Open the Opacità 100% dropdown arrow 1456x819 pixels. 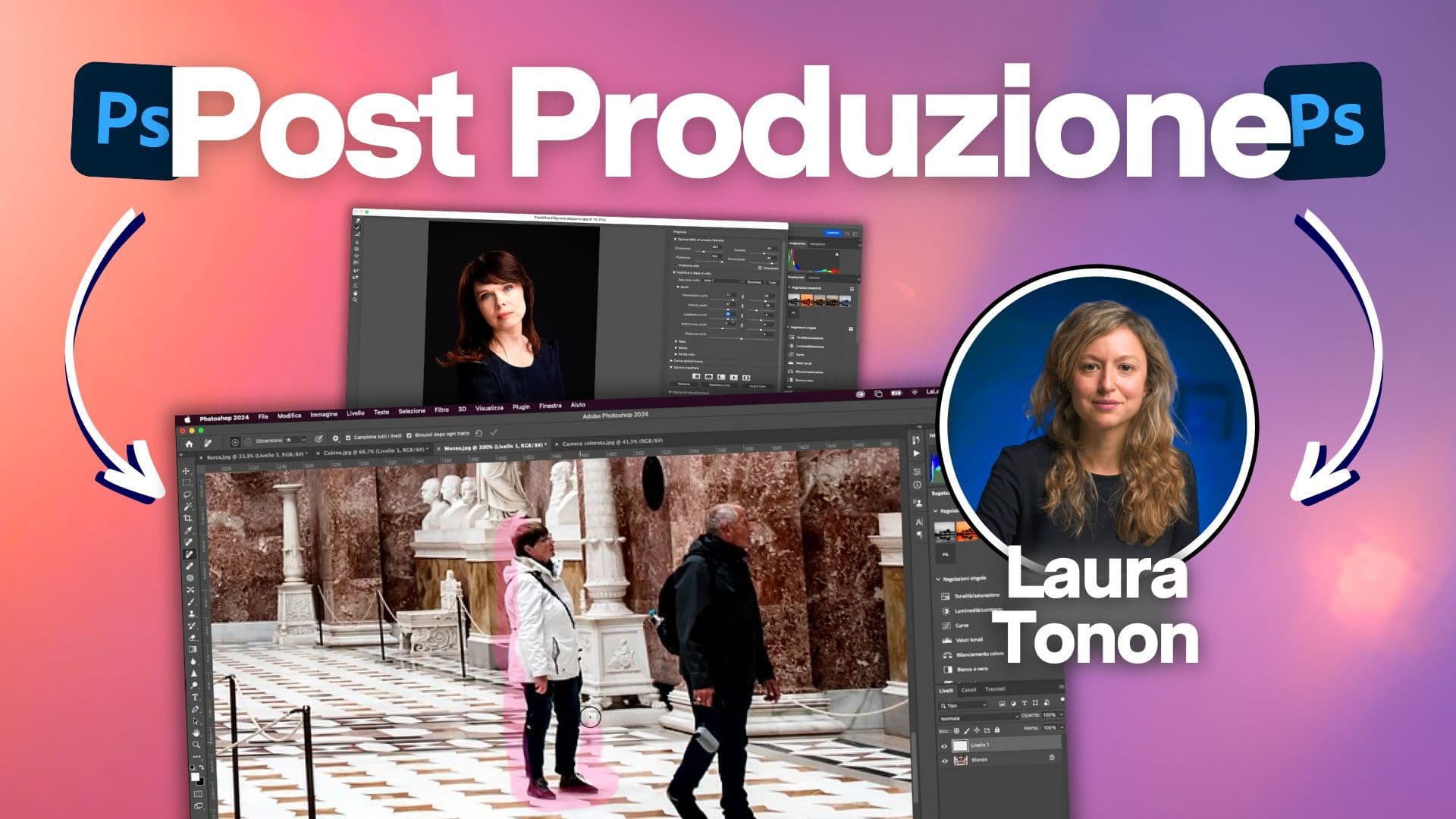1061,714
